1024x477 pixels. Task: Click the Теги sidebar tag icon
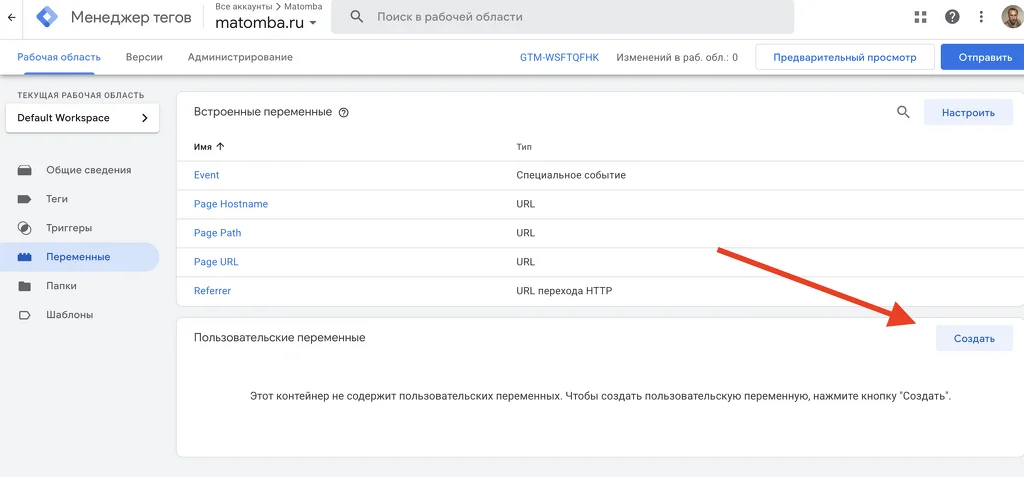(x=25, y=199)
